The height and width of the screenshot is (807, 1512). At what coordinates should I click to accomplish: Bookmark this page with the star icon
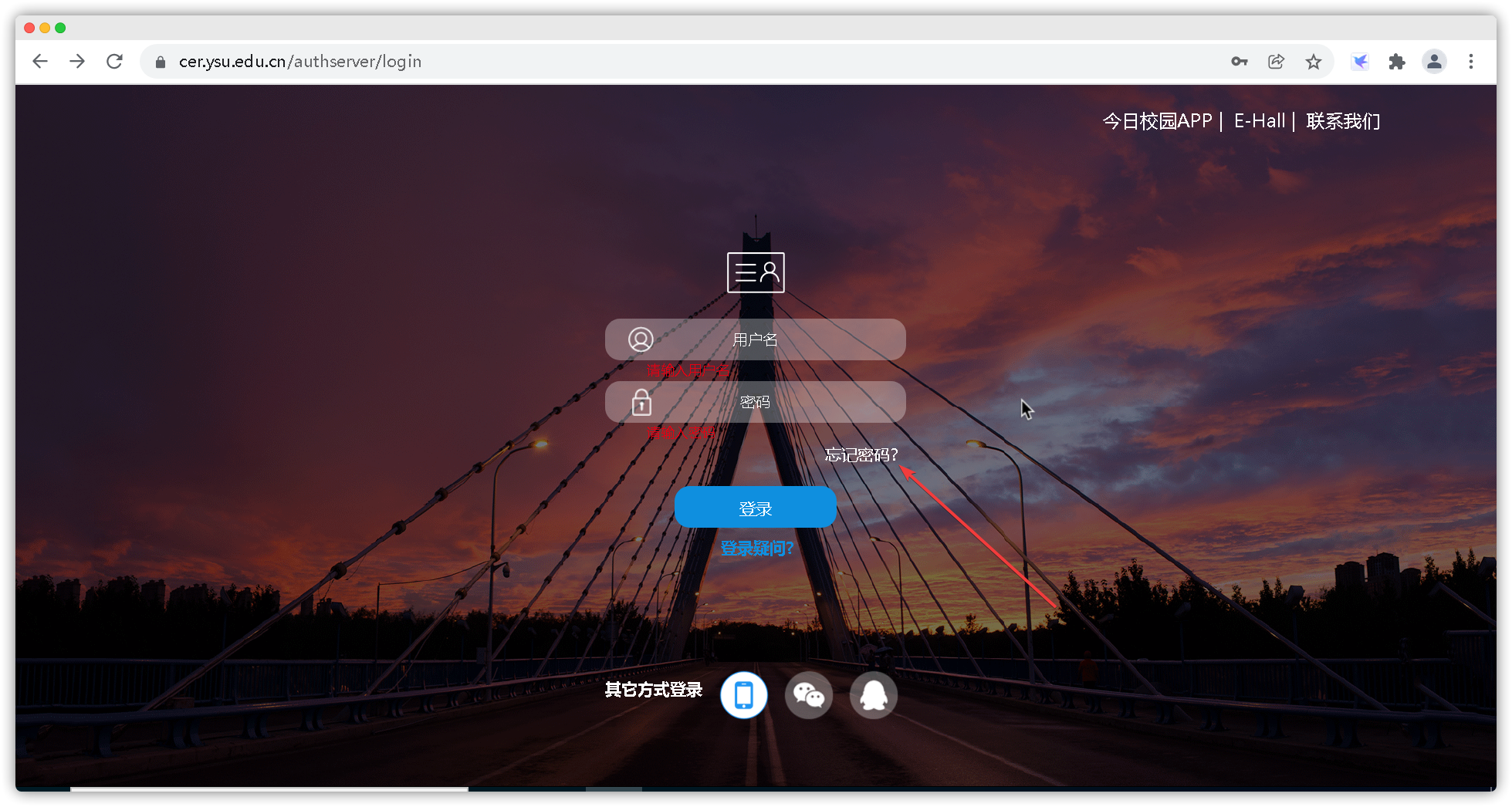[x=1313, y=62]
